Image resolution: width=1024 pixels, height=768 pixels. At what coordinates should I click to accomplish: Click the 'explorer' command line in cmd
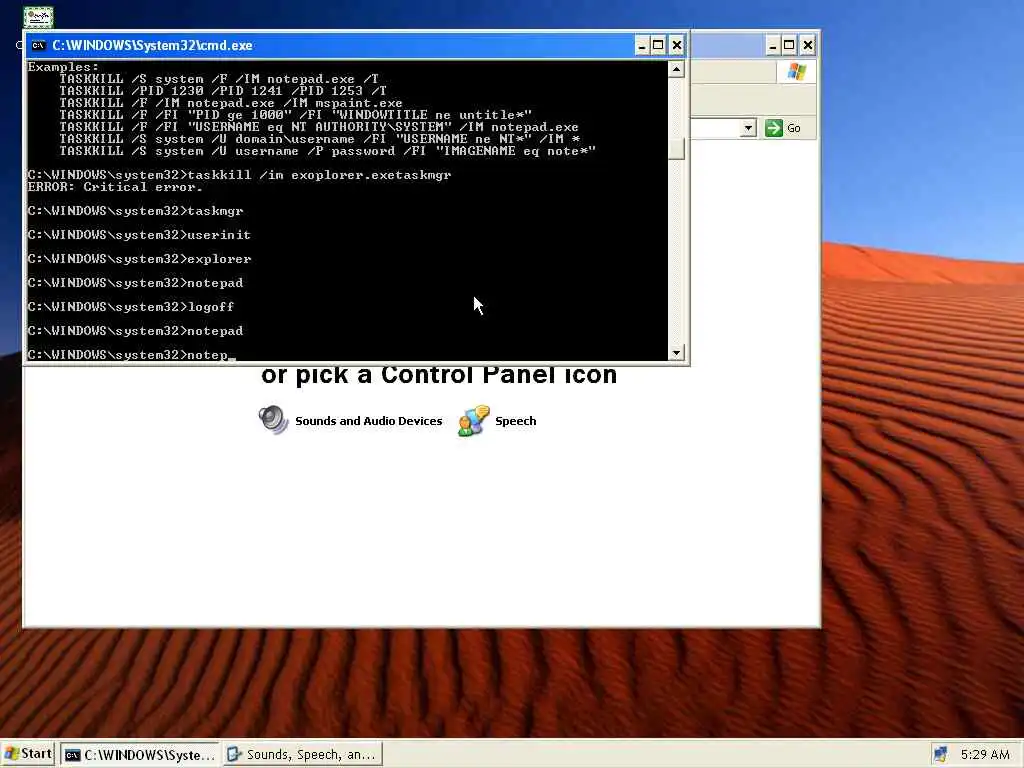point(139,259)
